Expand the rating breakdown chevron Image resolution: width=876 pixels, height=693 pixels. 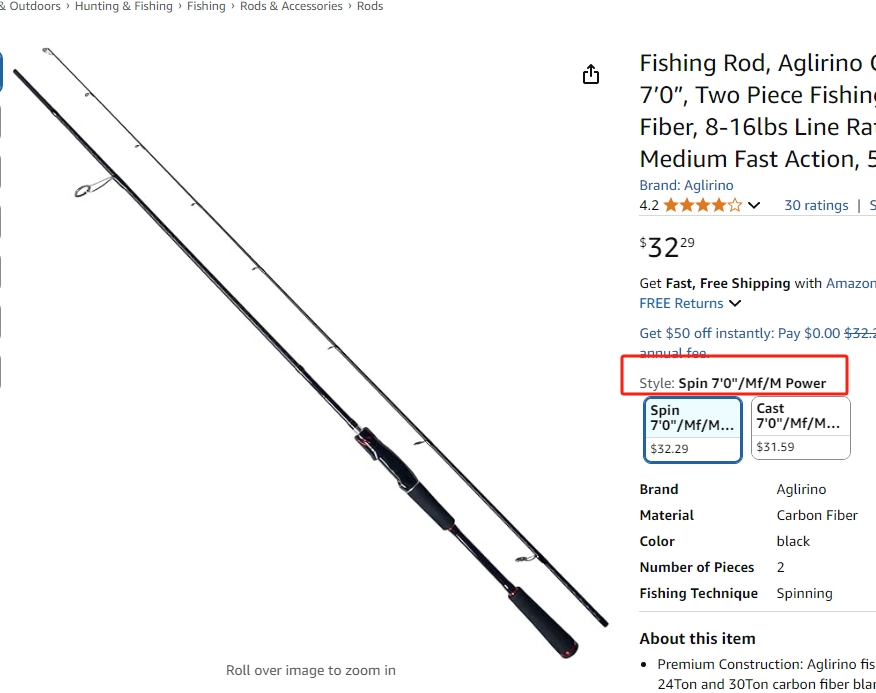pos(754,205)
